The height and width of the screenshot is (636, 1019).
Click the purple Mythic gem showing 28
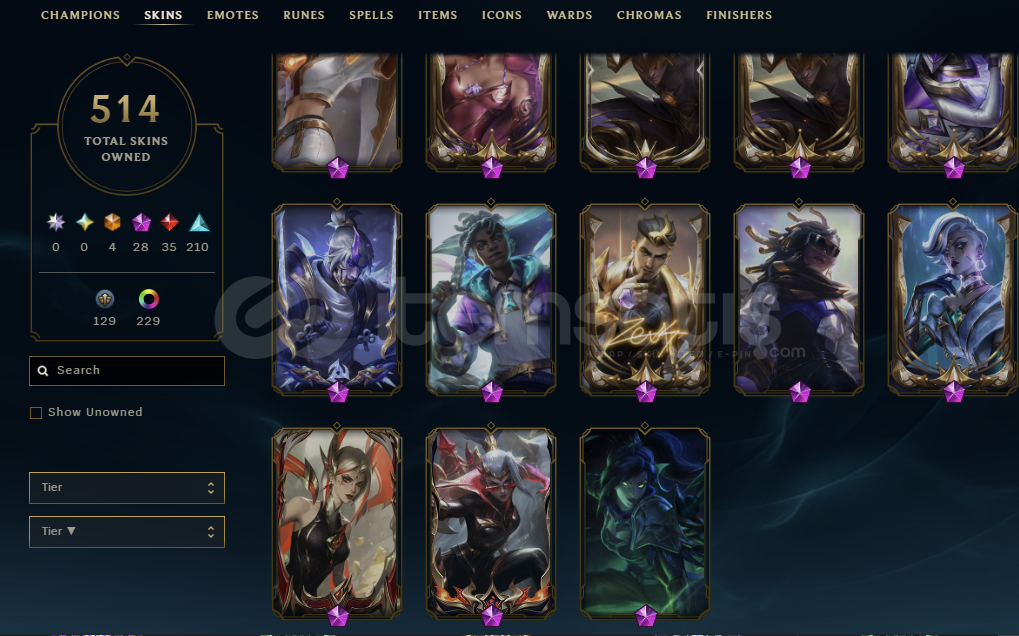click(141, 222)
